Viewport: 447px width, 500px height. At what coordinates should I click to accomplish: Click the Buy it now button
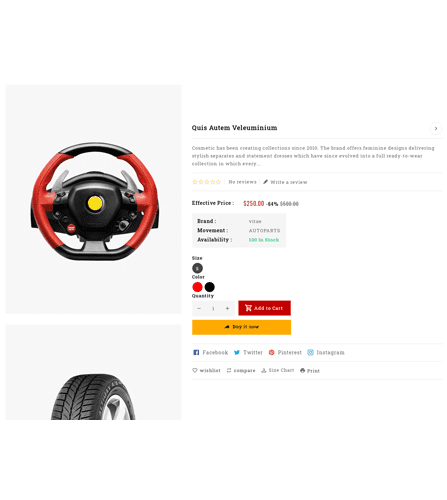[241, 327]
